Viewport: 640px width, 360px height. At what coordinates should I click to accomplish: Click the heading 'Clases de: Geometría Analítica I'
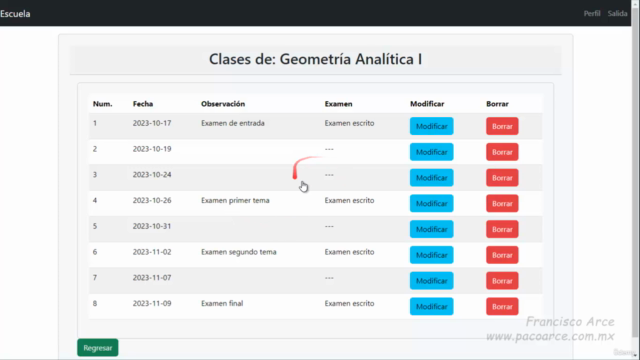pyautogui.click(x=316, y=59)
